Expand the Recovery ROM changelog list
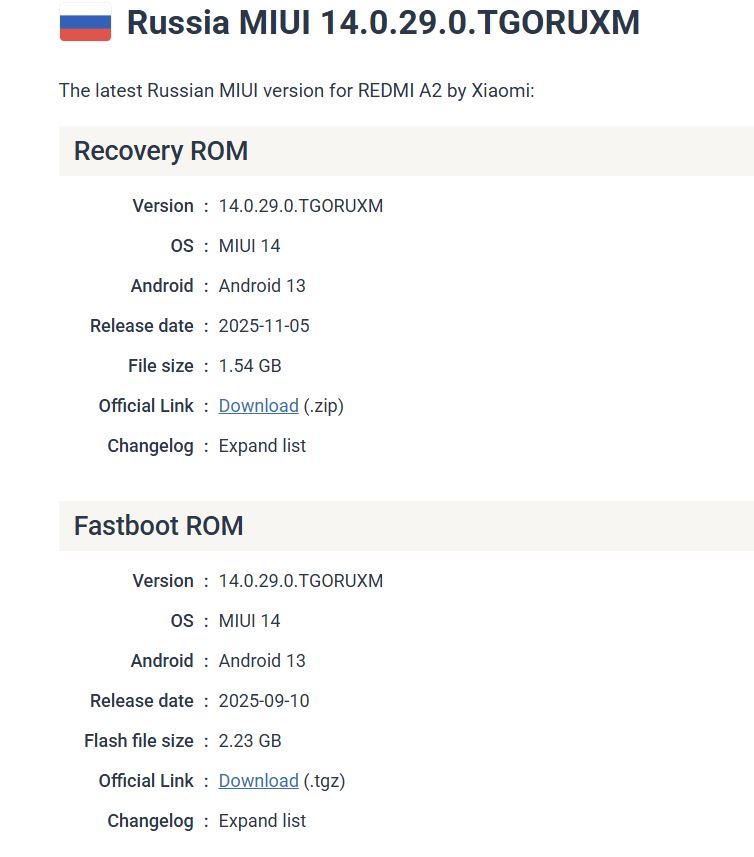 [262, 446]
